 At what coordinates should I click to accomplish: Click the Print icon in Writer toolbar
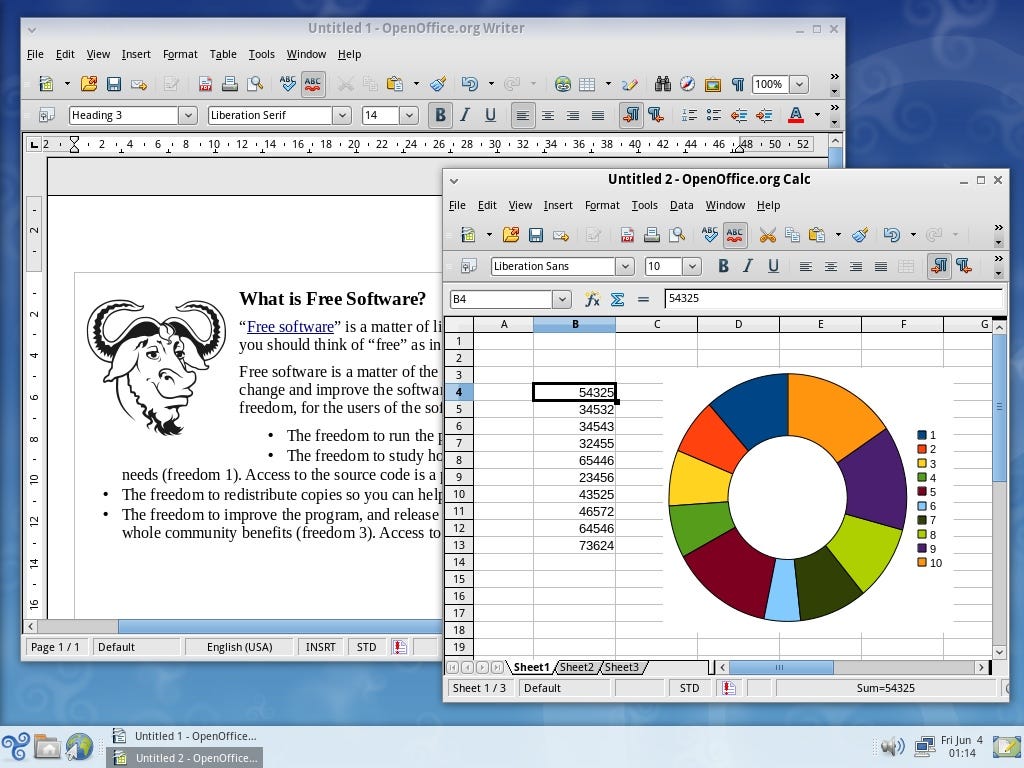[229, 84]
